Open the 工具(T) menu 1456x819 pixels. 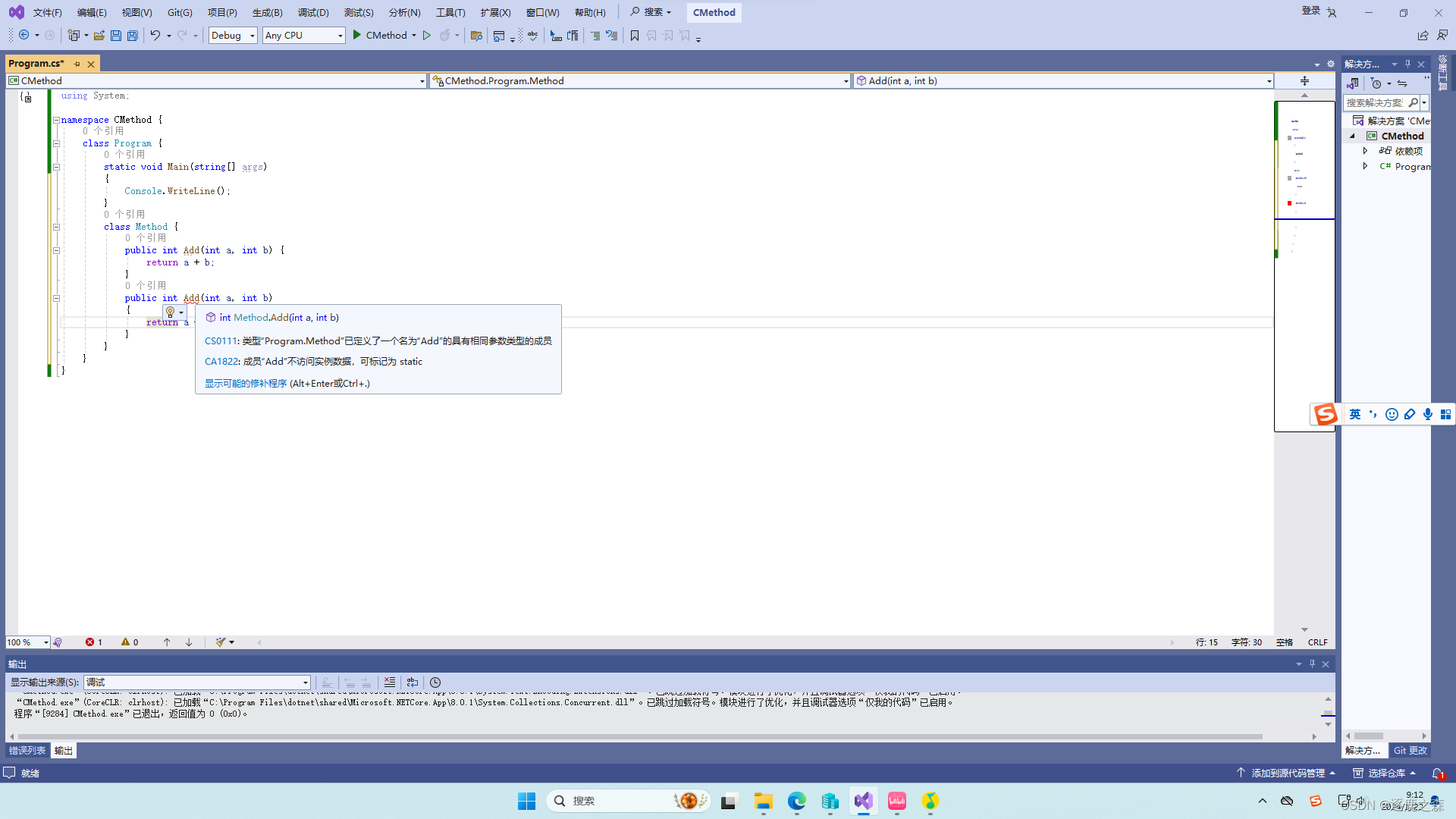pyautogui.click(x=450, y=13)
